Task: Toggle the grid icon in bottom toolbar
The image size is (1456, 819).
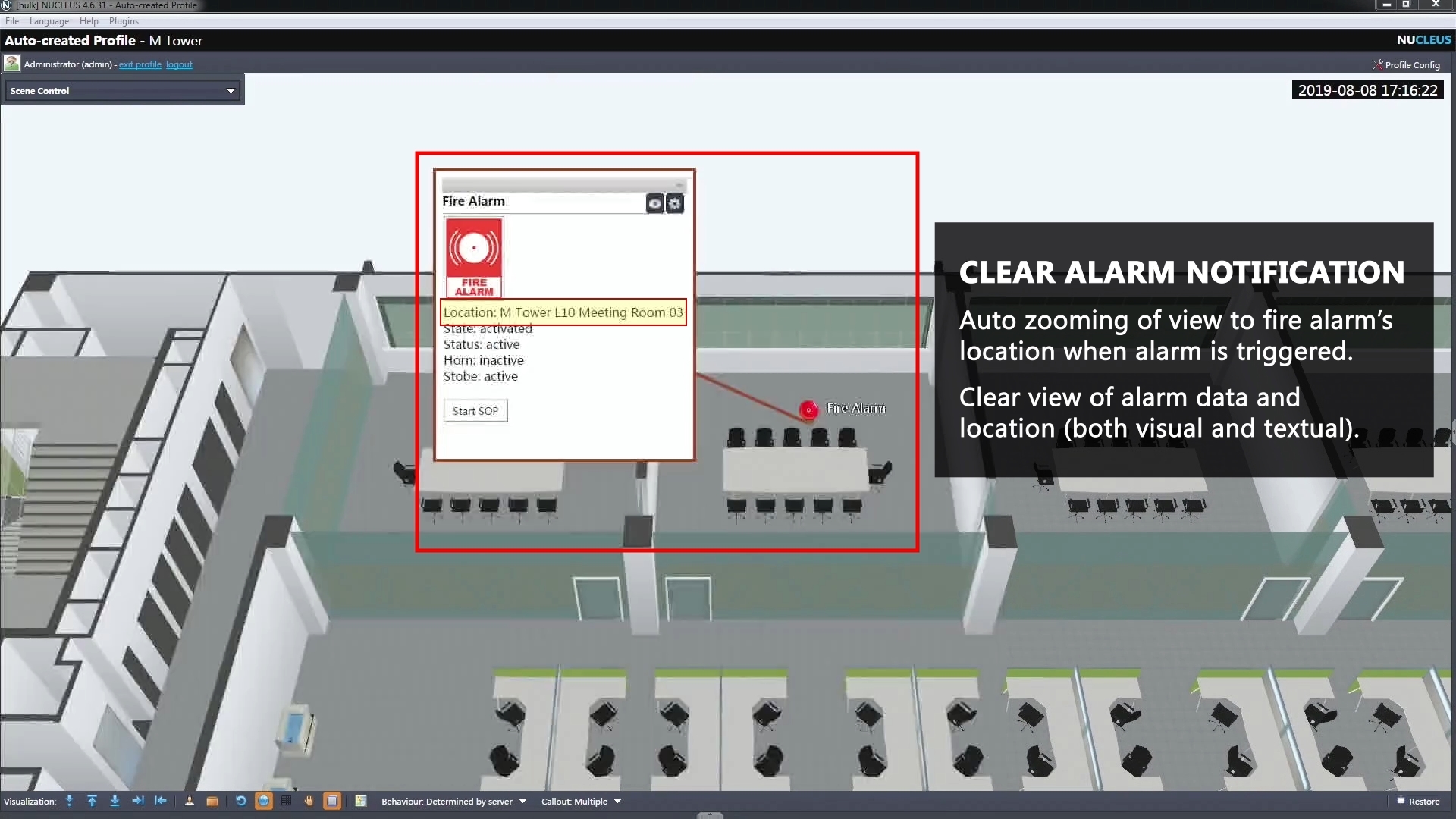Action: click(x=287, y=801)
